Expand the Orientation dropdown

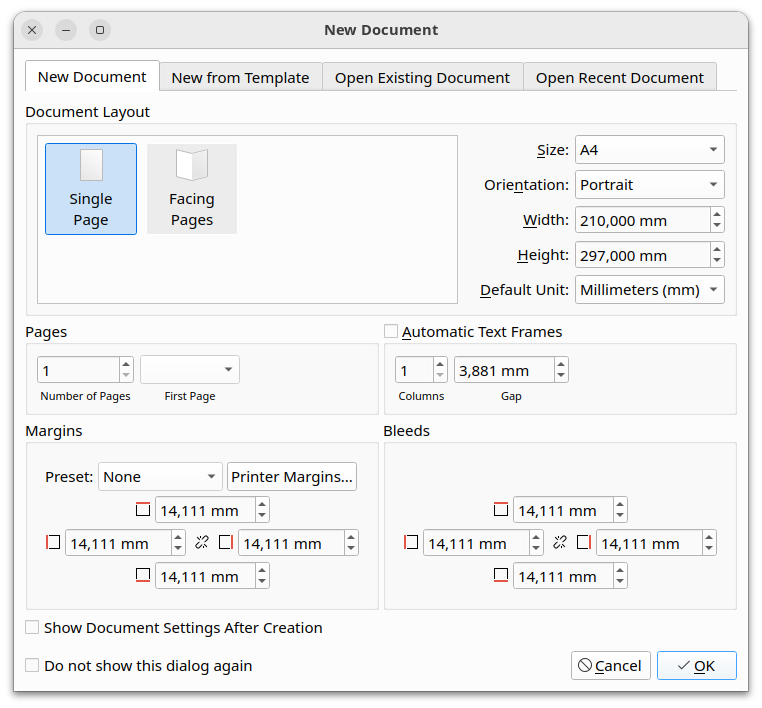[649, 185]
